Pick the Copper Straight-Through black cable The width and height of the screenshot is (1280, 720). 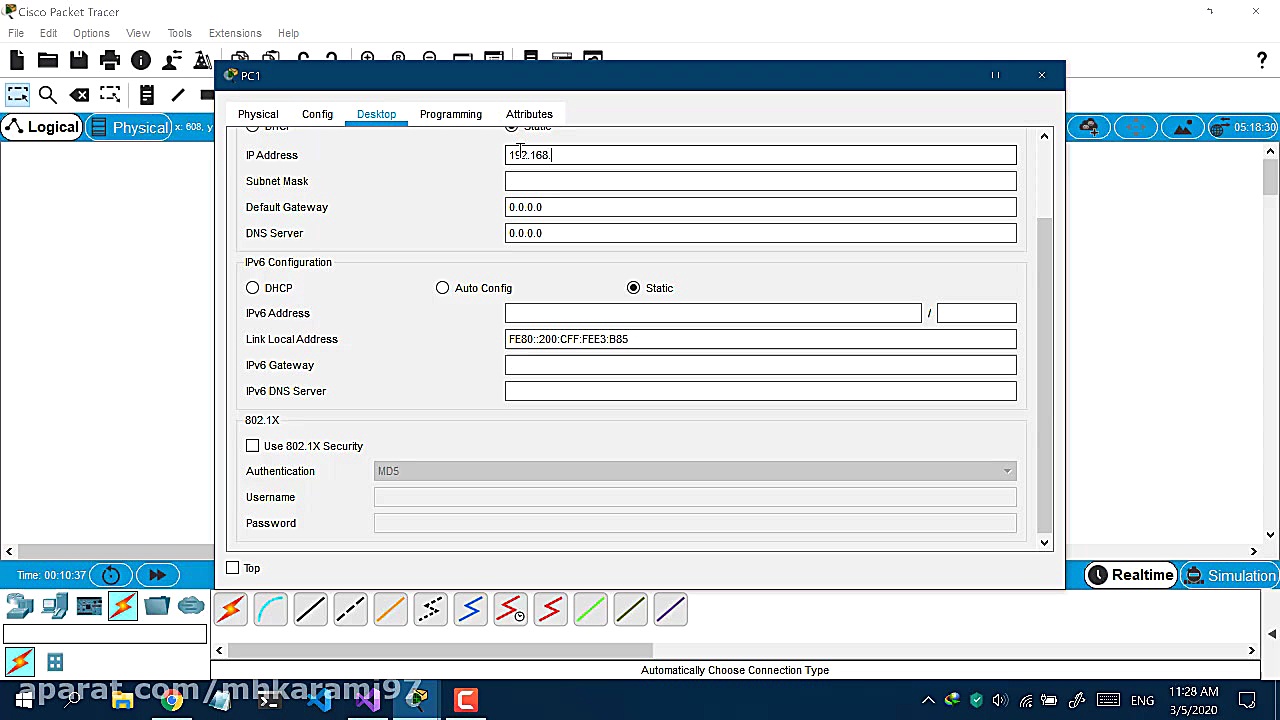[310, 609]
